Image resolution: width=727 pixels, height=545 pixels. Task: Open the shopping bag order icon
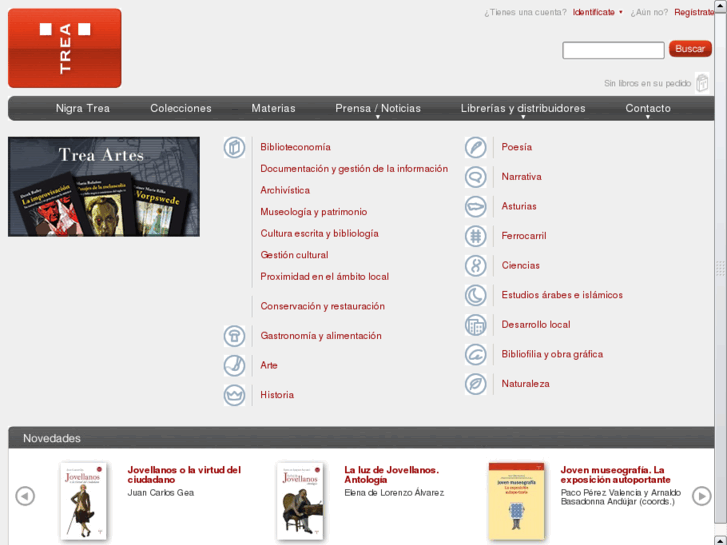click(x=702, y=83)
